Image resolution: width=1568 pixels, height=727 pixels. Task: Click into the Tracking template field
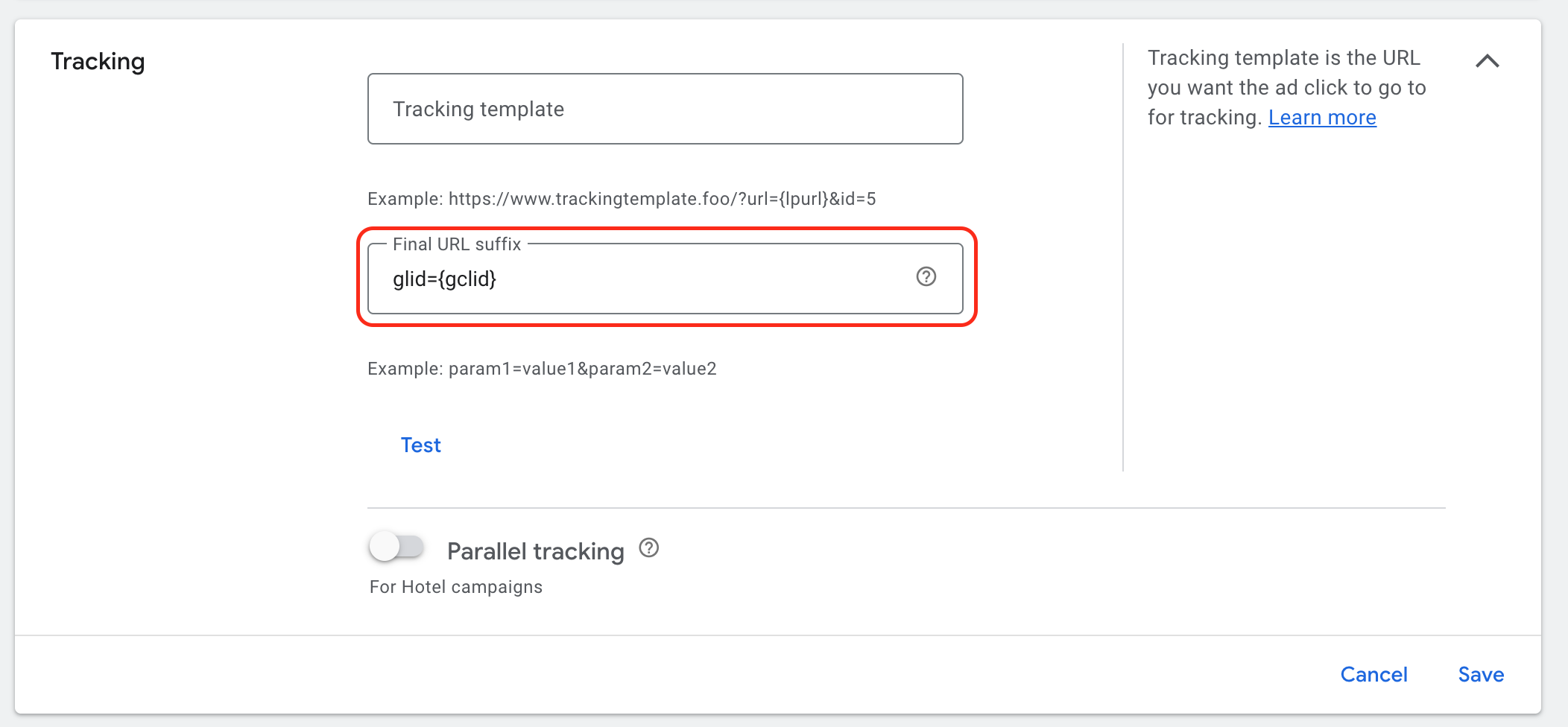[665, 109]
